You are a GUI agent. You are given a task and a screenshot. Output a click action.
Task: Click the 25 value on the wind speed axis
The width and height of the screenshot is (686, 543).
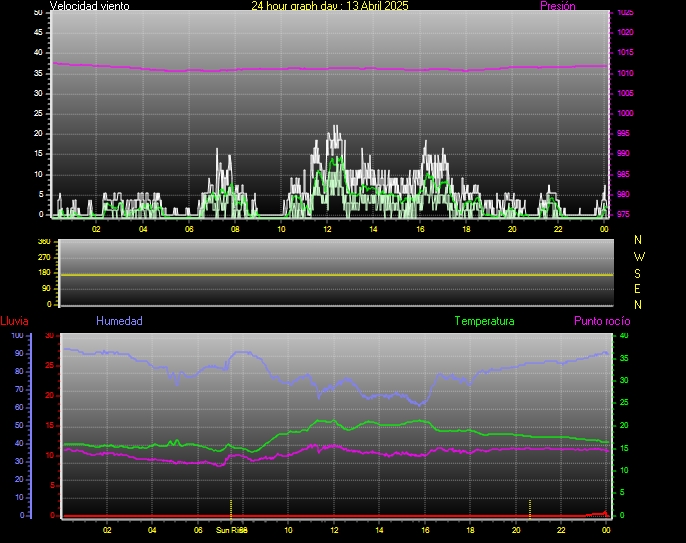tap(38, 113)
